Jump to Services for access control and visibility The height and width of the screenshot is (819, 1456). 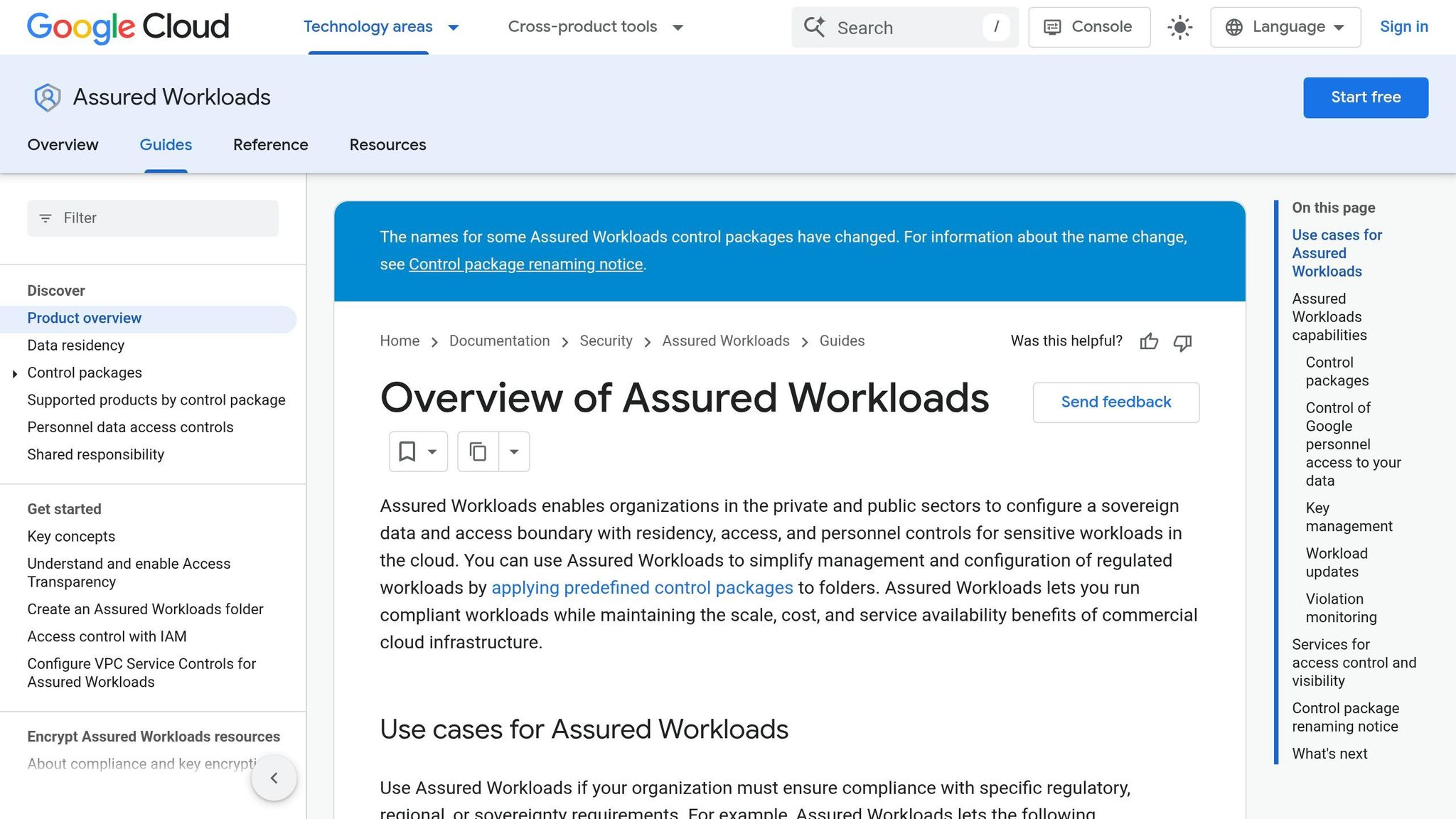click(1354, 663)
